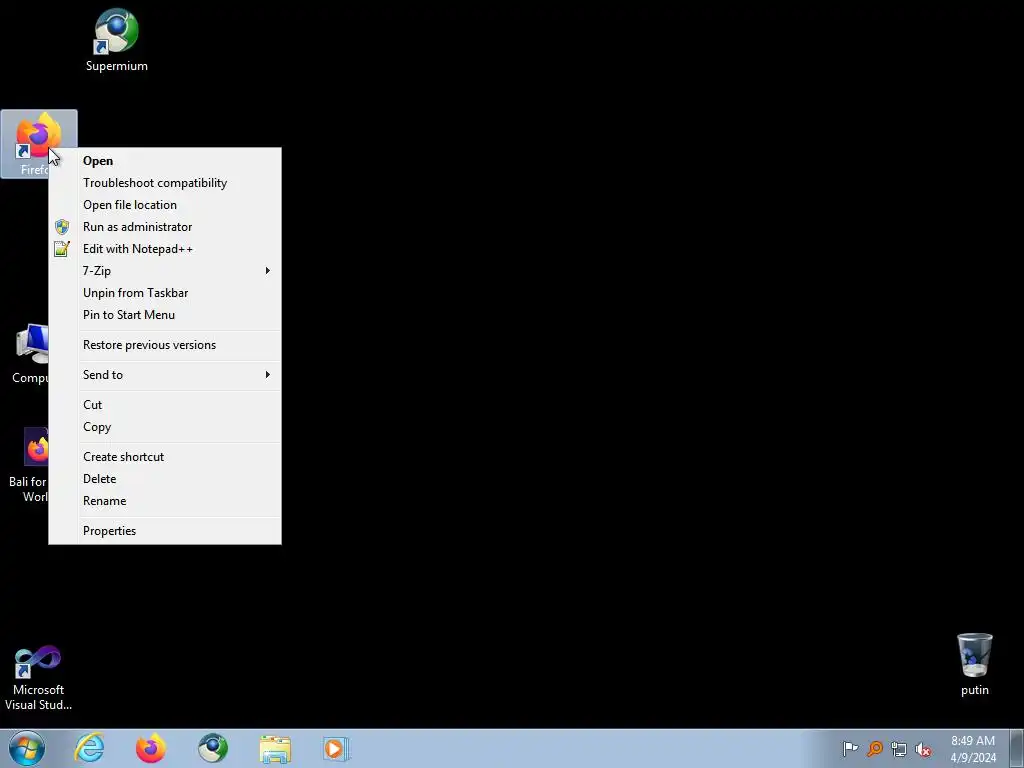Open the network status tray icon
The width and height of the screenshot is (1024, 768).
[899, 749]
